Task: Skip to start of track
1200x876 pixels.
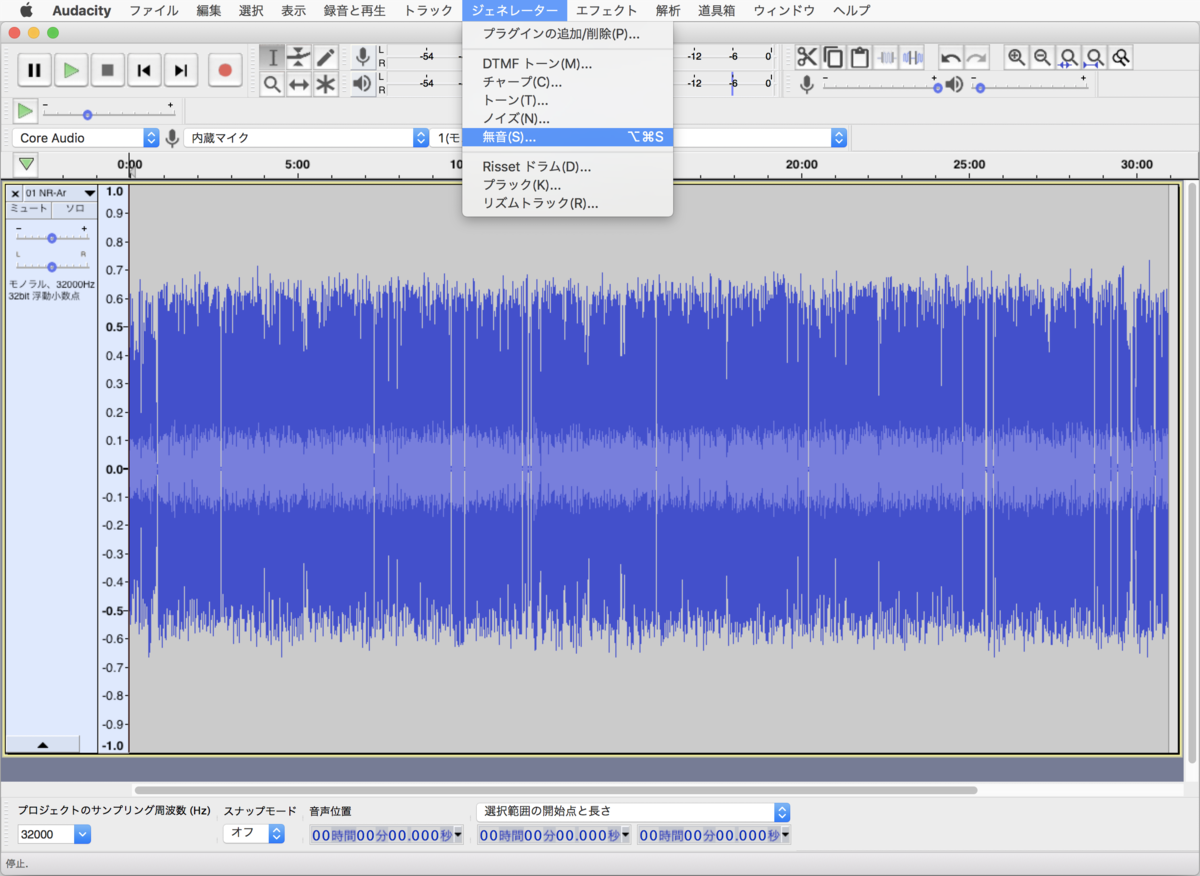Action: pos(144,70)
